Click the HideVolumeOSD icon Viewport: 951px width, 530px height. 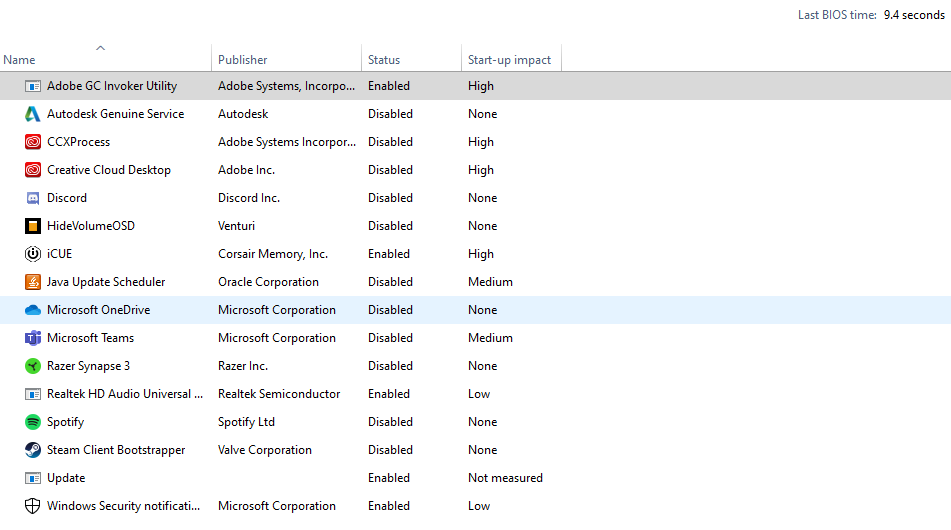(33, 226)
